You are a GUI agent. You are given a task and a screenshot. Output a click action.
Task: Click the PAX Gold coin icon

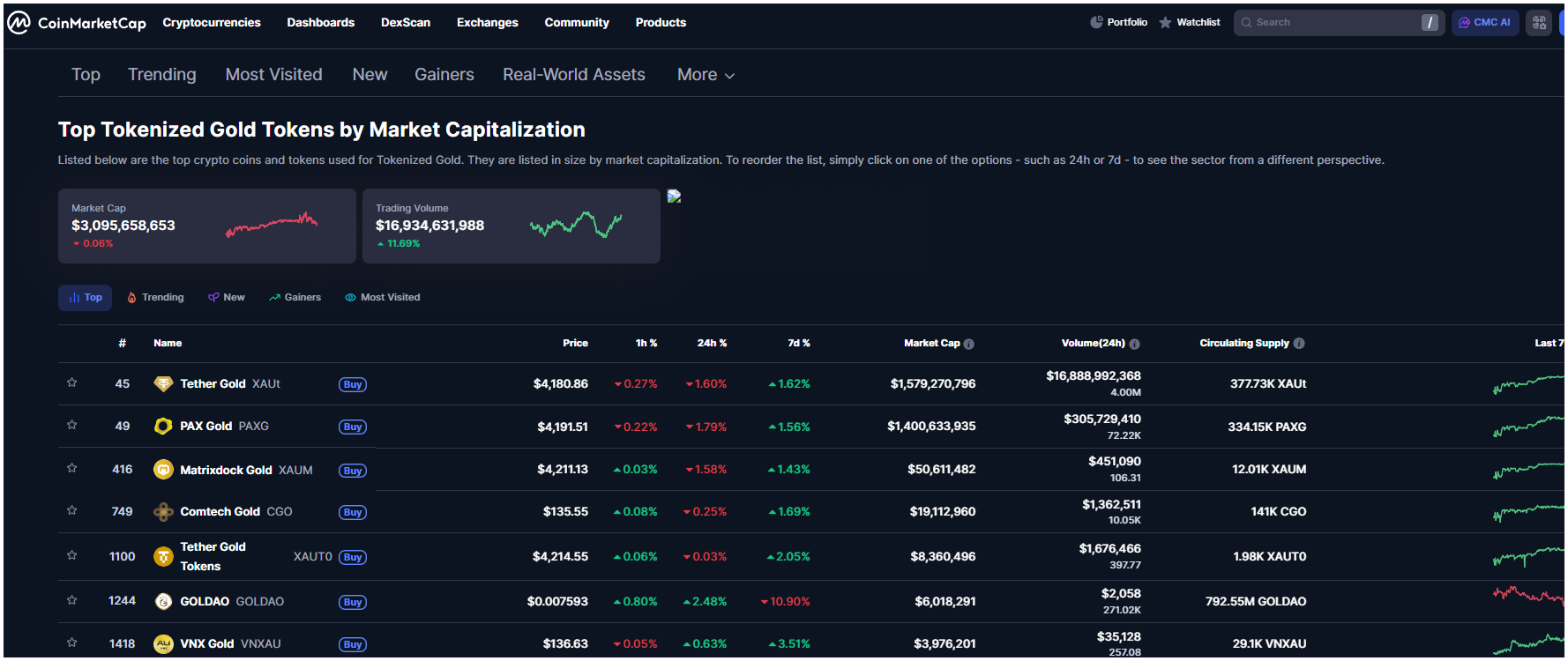click(163, 427)
